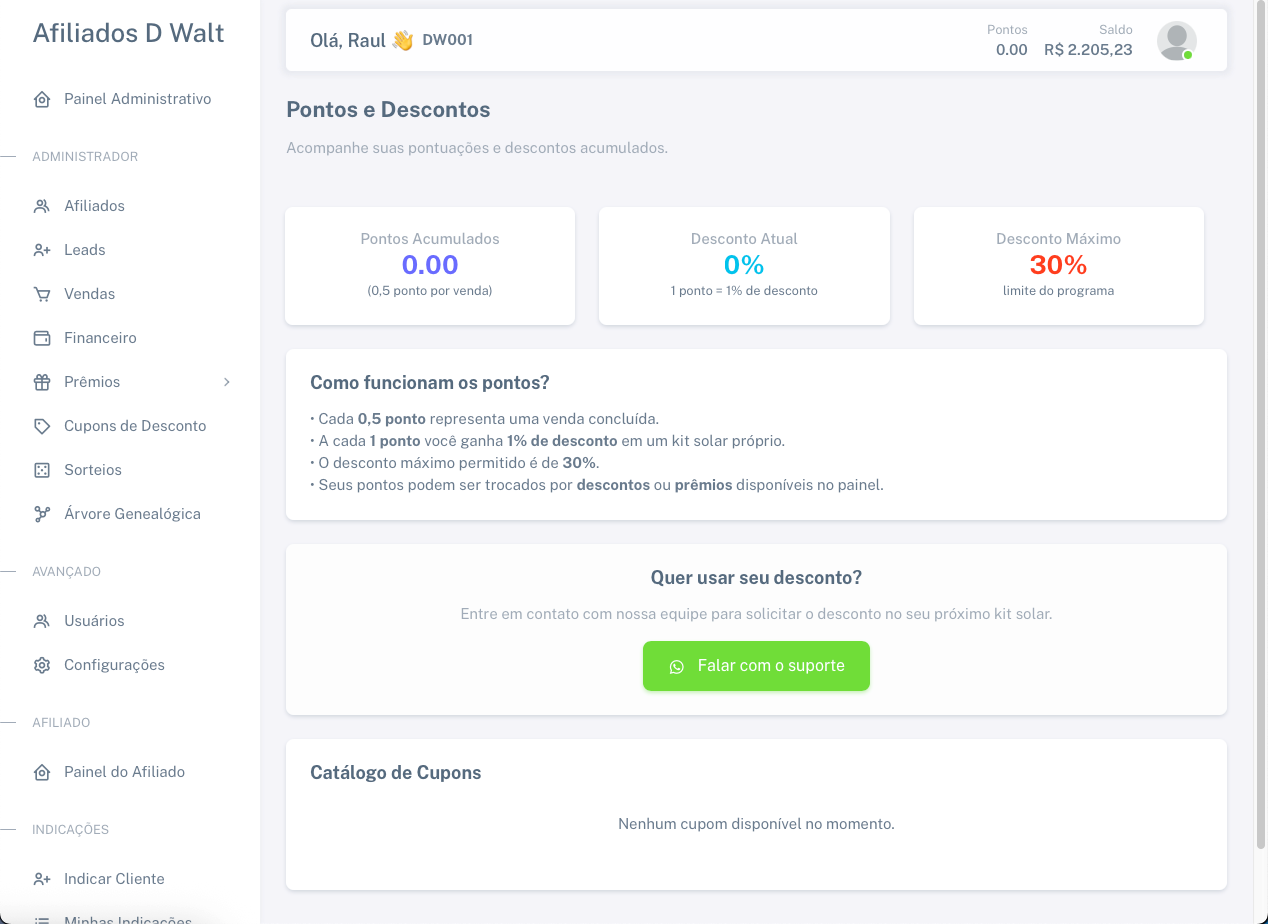The image size is (1268, 924).
Task: Click the Configurações gear icon
Action: (x=42, y=665)
